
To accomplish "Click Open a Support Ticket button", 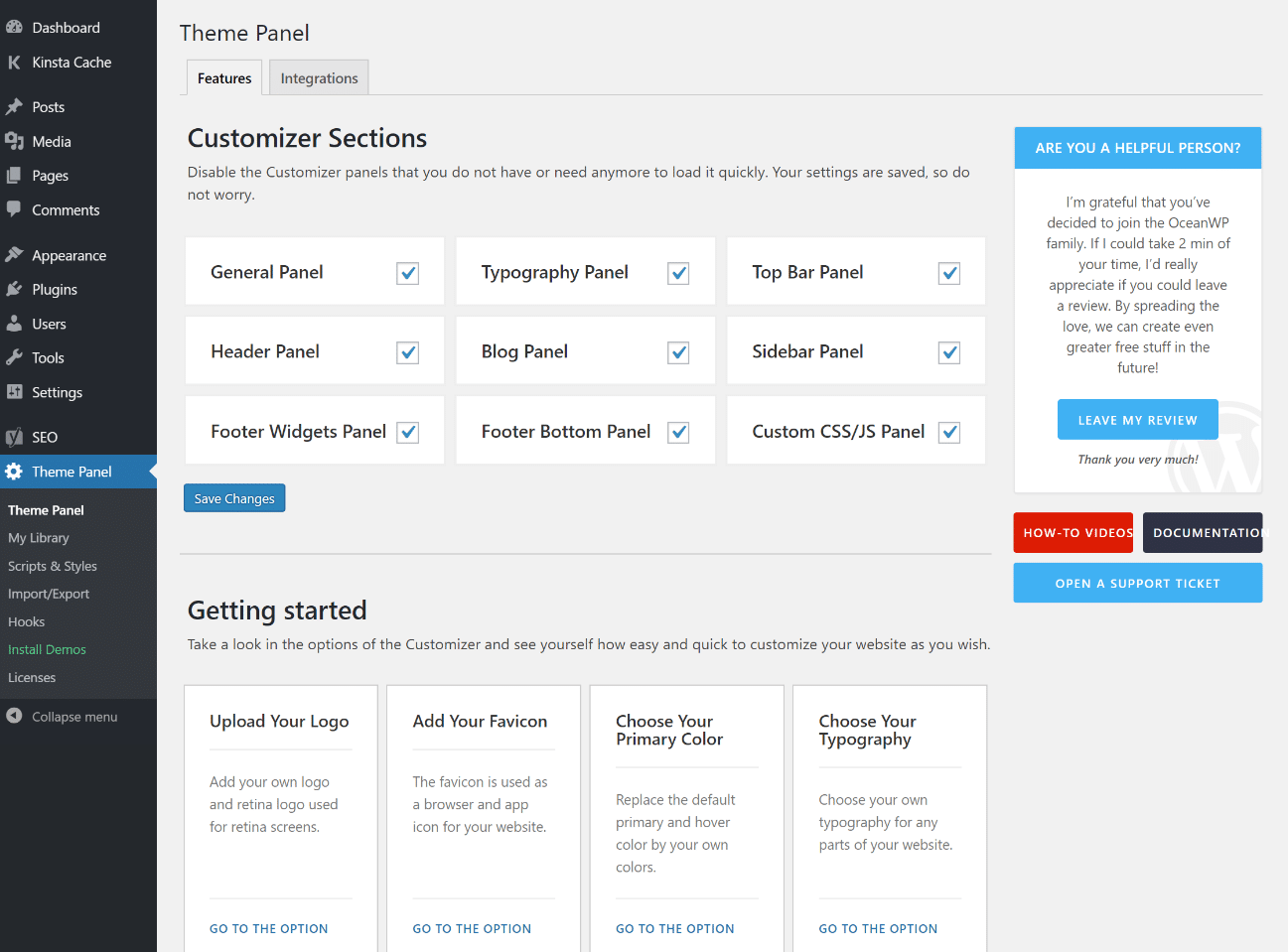I will pos(1138,583).
